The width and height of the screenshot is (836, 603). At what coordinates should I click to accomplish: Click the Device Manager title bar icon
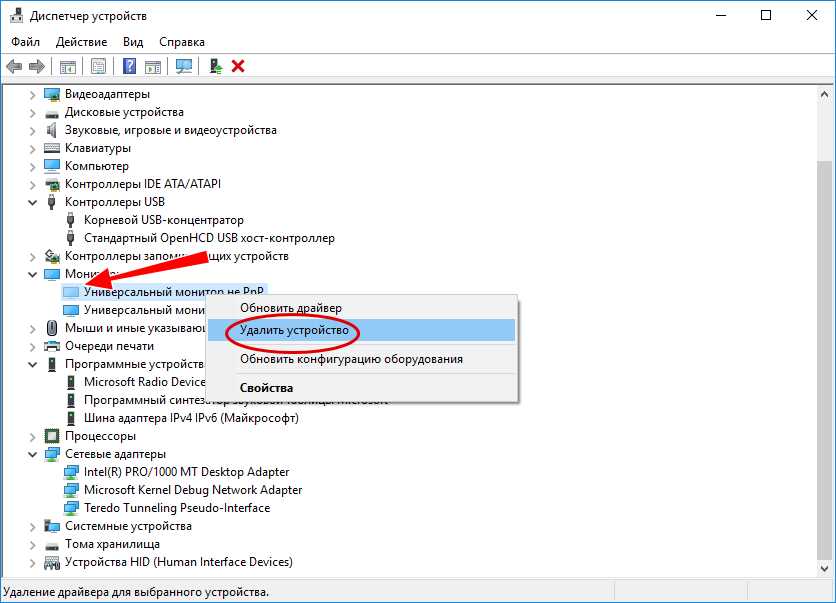tap(17, 15)
